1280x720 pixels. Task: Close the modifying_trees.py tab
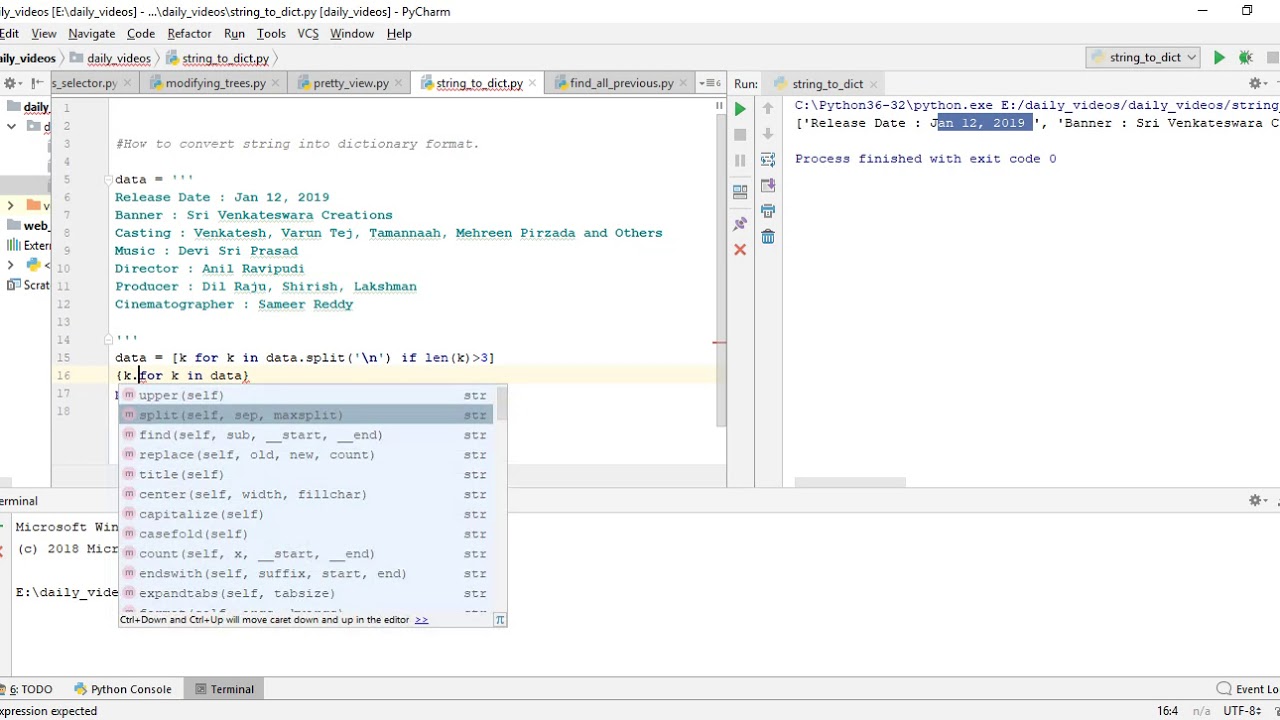coord(277,83)
